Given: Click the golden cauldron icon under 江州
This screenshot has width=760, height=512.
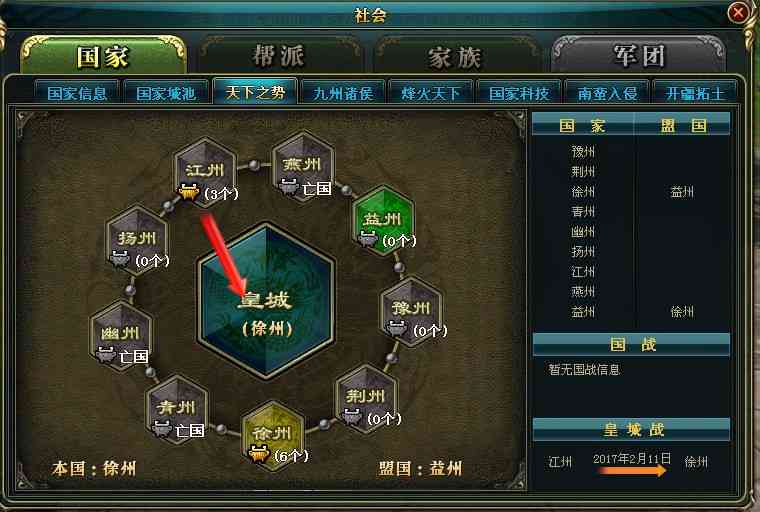Looking at the screenshot, I should point(189,192).
